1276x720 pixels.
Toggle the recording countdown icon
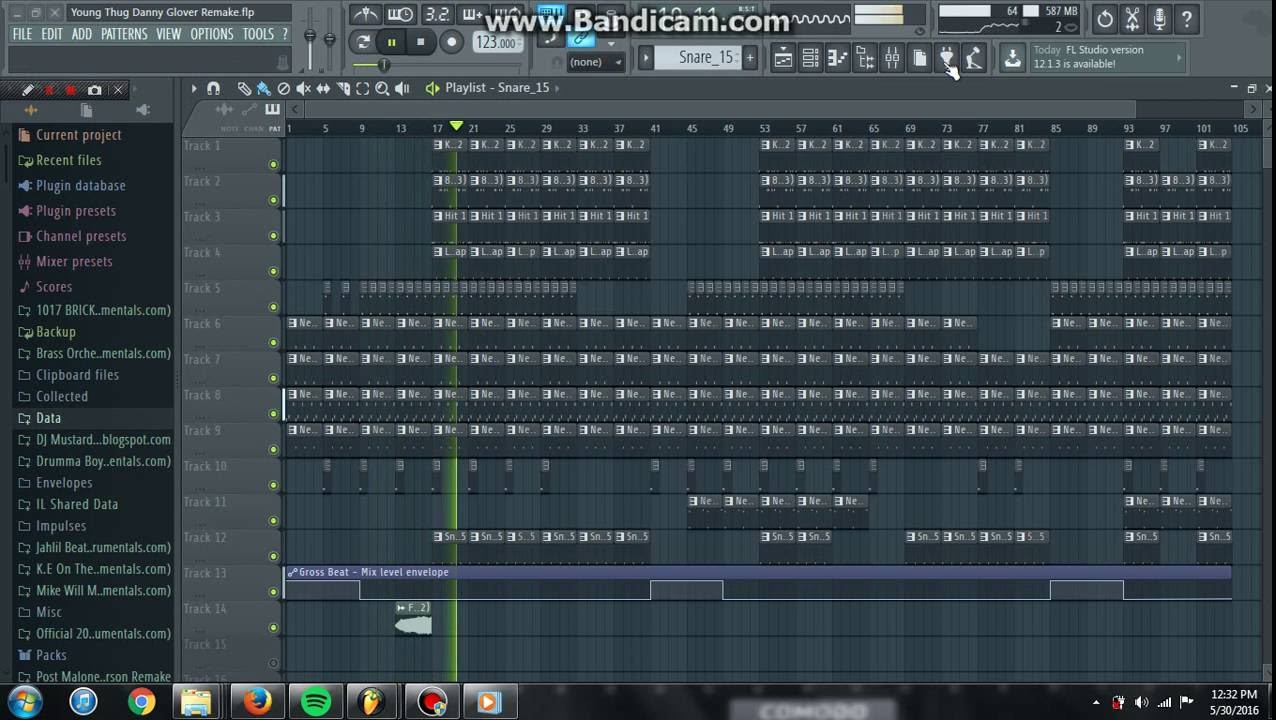(x=437, y=15)
